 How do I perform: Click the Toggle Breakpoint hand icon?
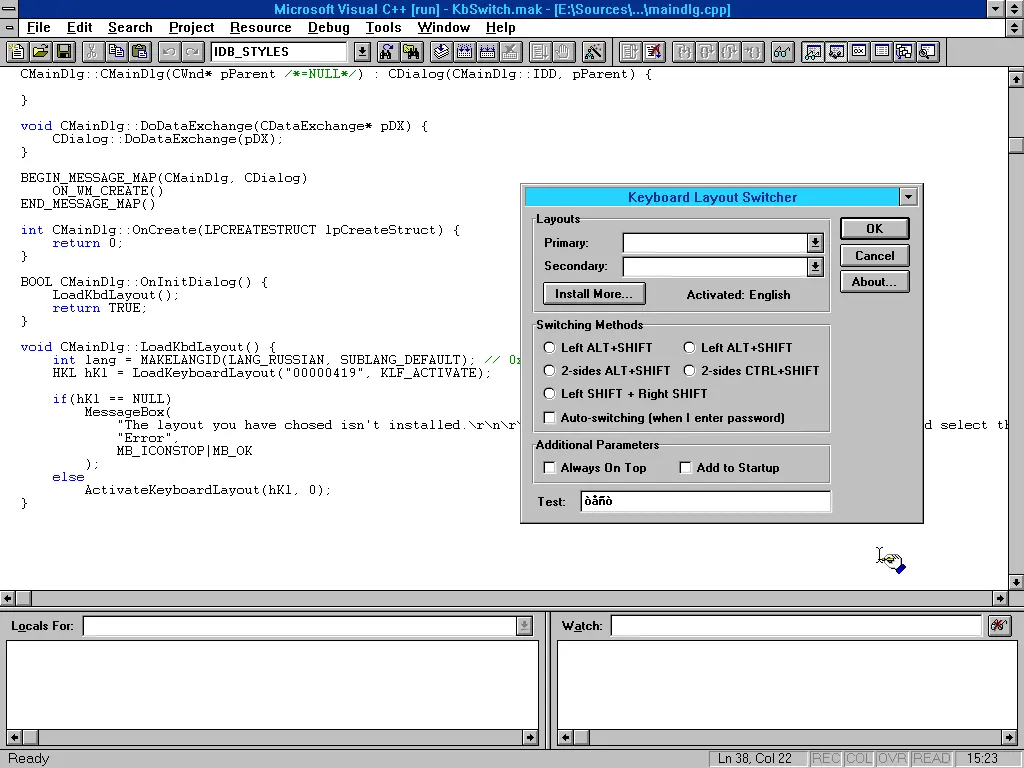[x=563, y=52]
